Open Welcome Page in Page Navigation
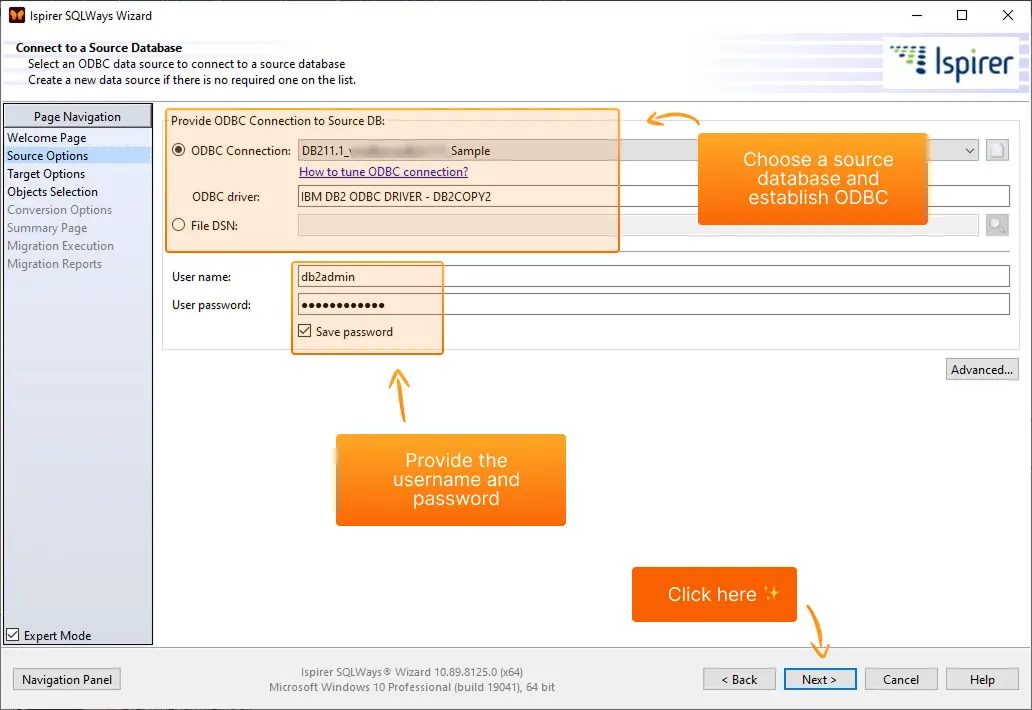 tap(47, 138)
